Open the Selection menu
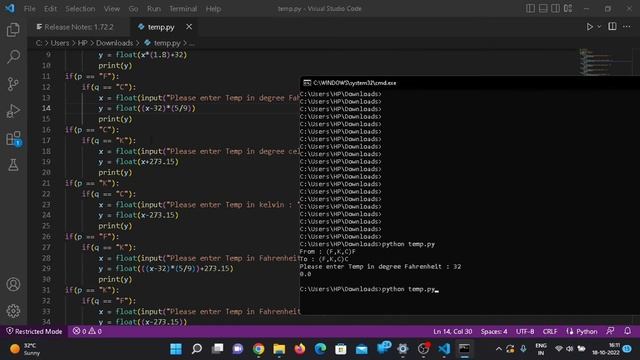 (80, 9)
